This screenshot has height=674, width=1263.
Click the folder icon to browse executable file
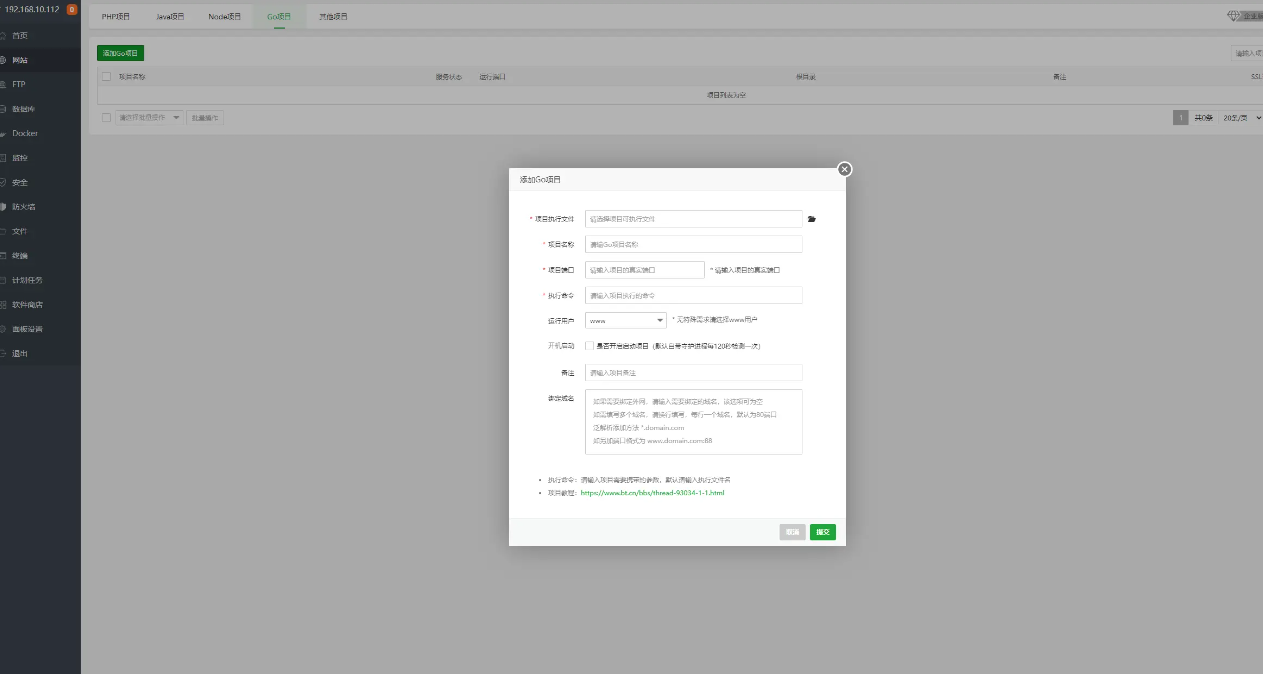tap(812, 219)
